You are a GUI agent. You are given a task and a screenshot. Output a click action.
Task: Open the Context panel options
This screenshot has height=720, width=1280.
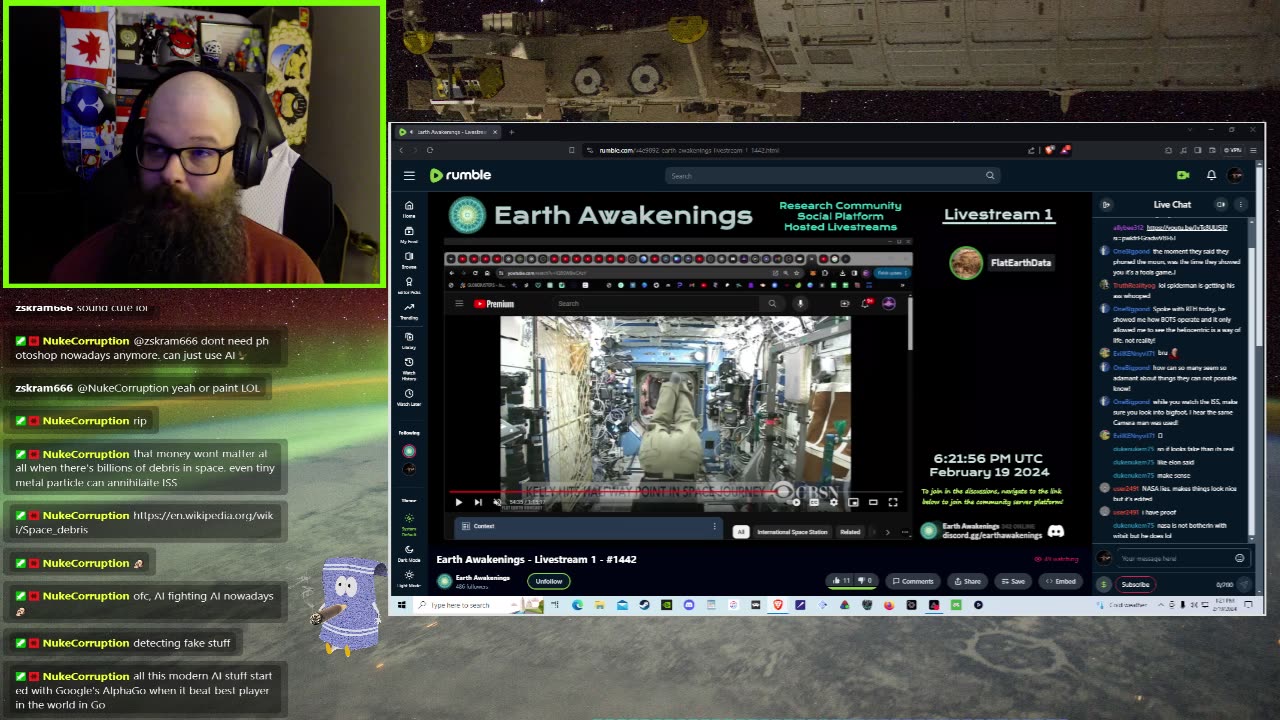(x=714, y=526)
